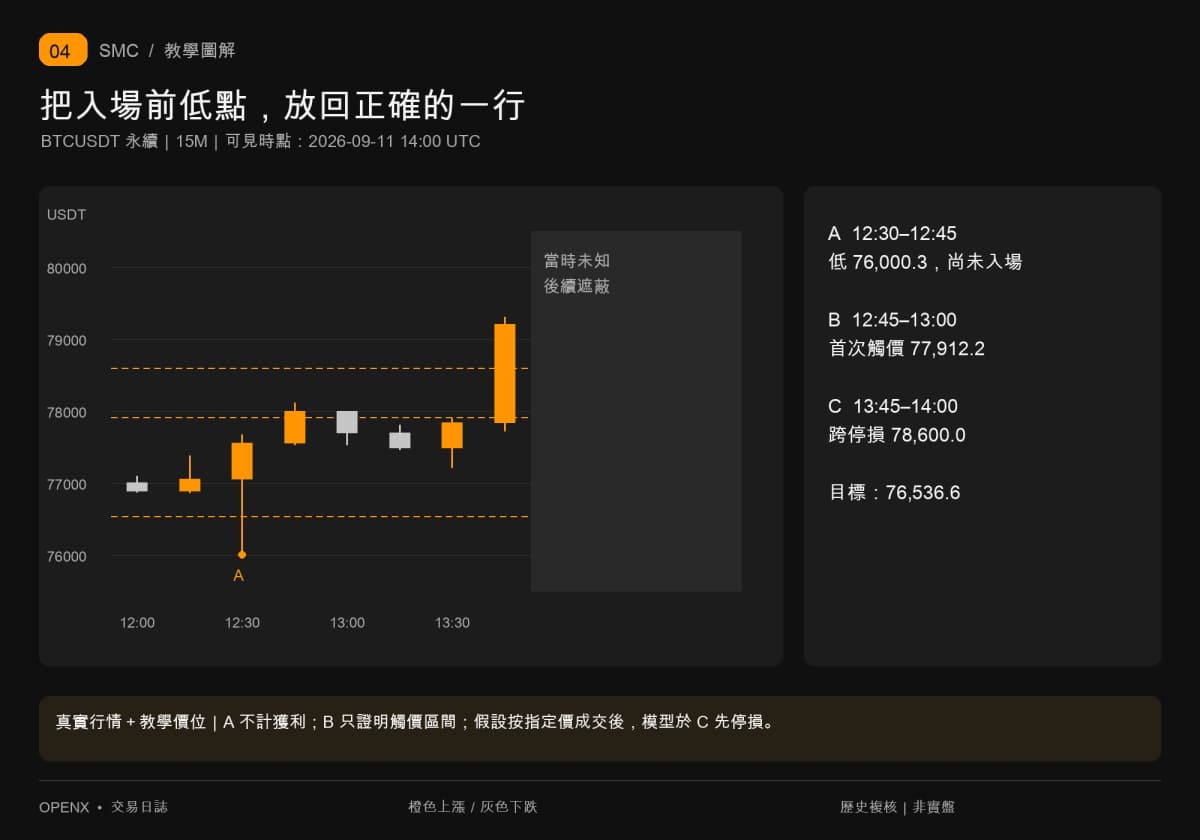Click the 12:30 time axis label
This screenshot has height=840, width=1200.
(242, 622)
